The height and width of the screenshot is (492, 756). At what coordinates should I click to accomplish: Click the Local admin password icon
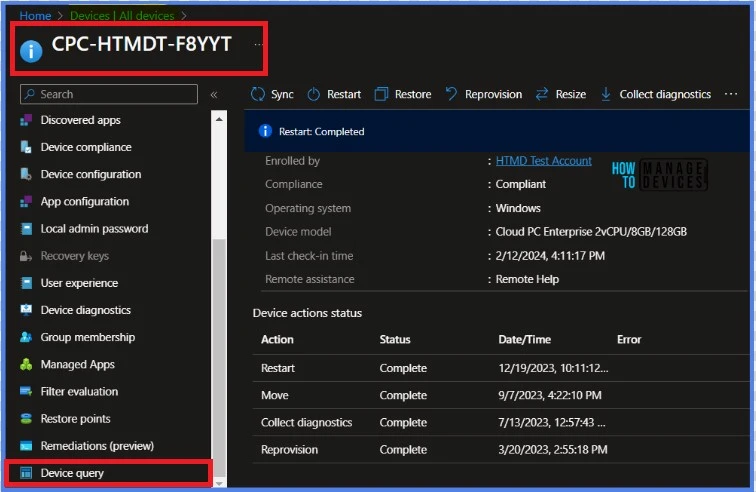click(26, 229)
